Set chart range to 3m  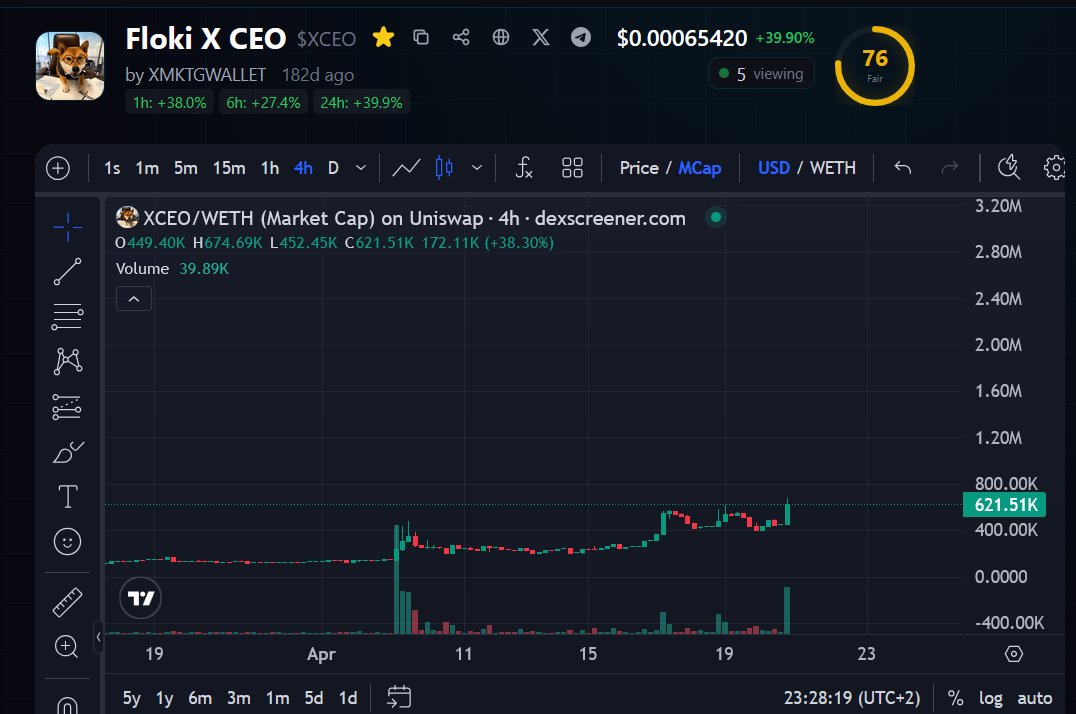pyautogui.click(x=239, y=698)
